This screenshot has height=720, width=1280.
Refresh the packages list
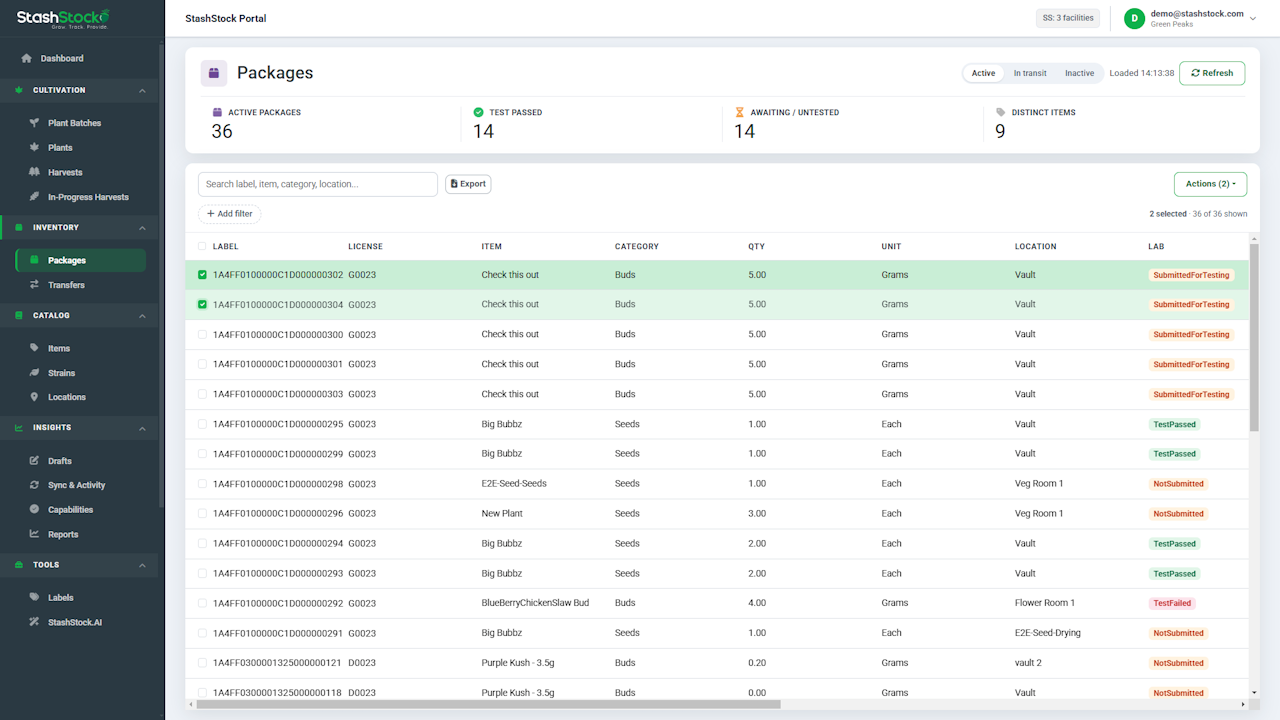coord(1212,73)
